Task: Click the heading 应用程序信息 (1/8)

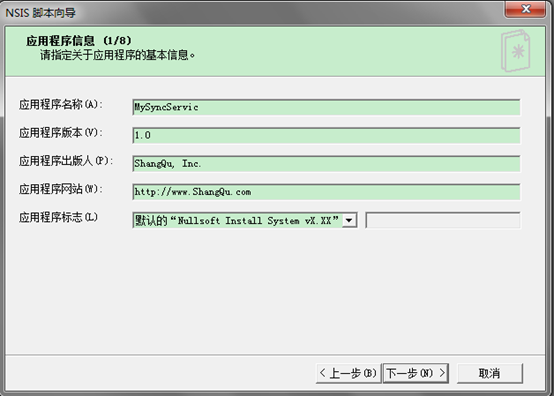Action: click(x=79, y=41)
